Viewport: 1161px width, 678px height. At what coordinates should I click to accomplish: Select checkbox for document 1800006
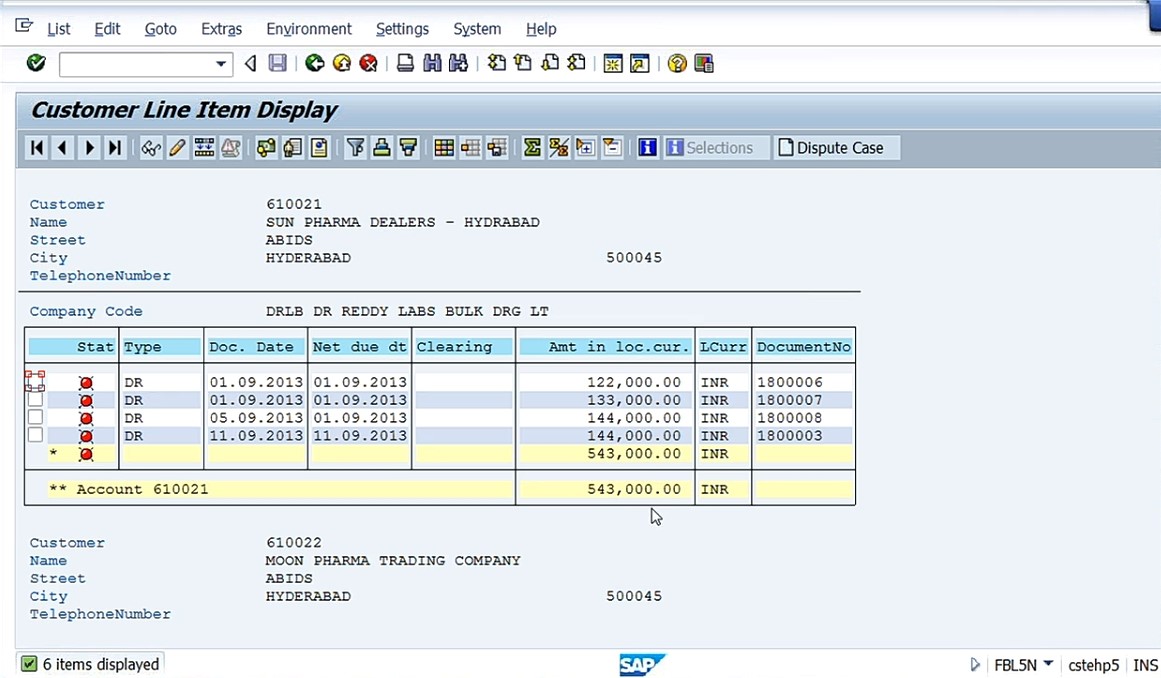[x=35, y=381]
